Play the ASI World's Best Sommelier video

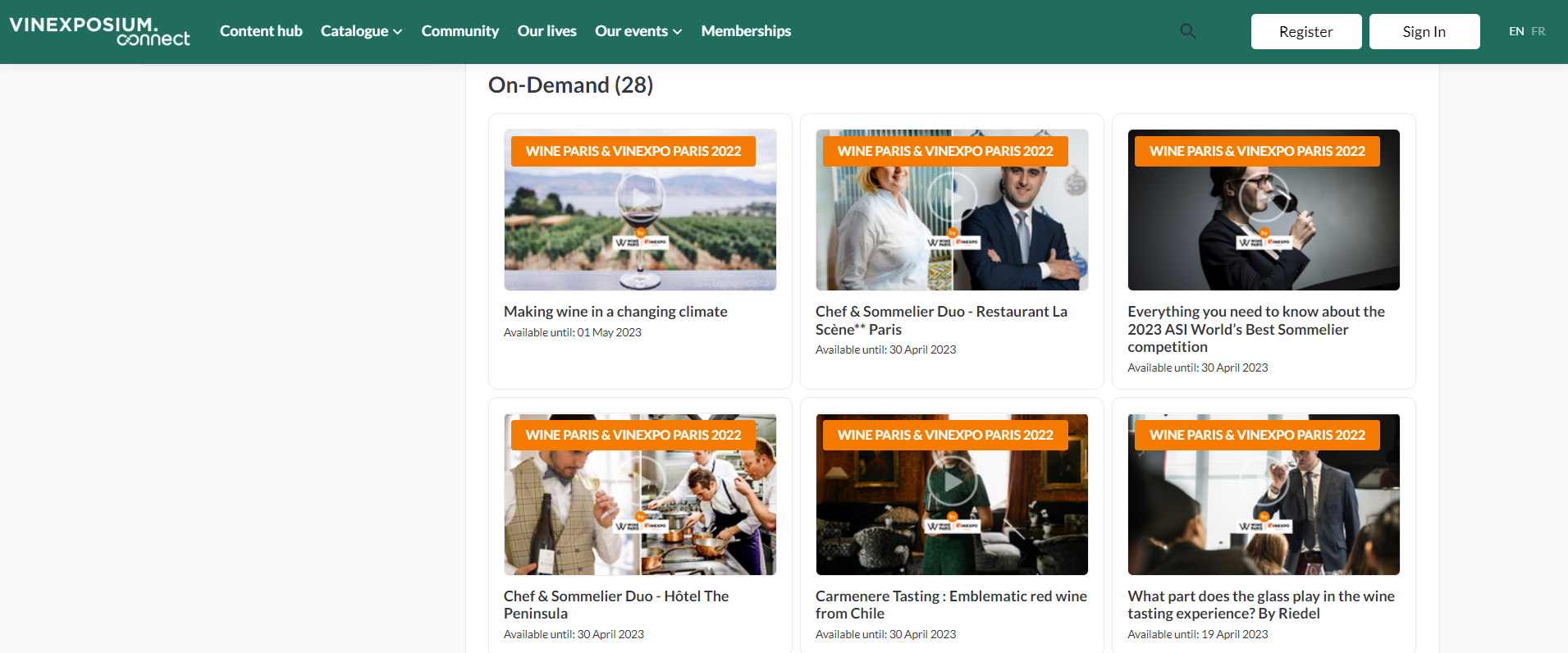coord(1264,197)
